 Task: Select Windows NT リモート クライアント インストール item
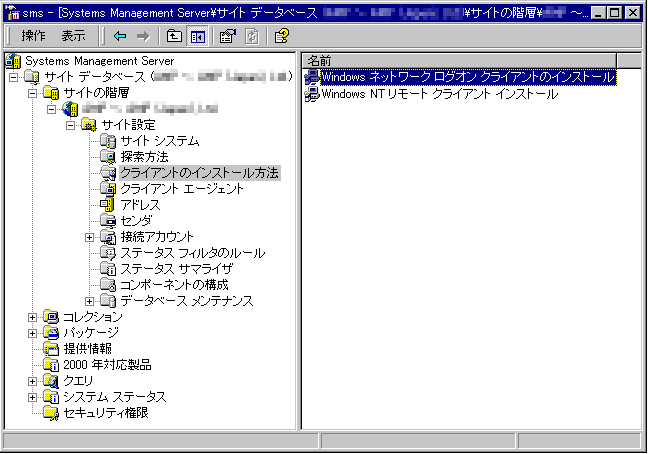click(x=439, y=95)
